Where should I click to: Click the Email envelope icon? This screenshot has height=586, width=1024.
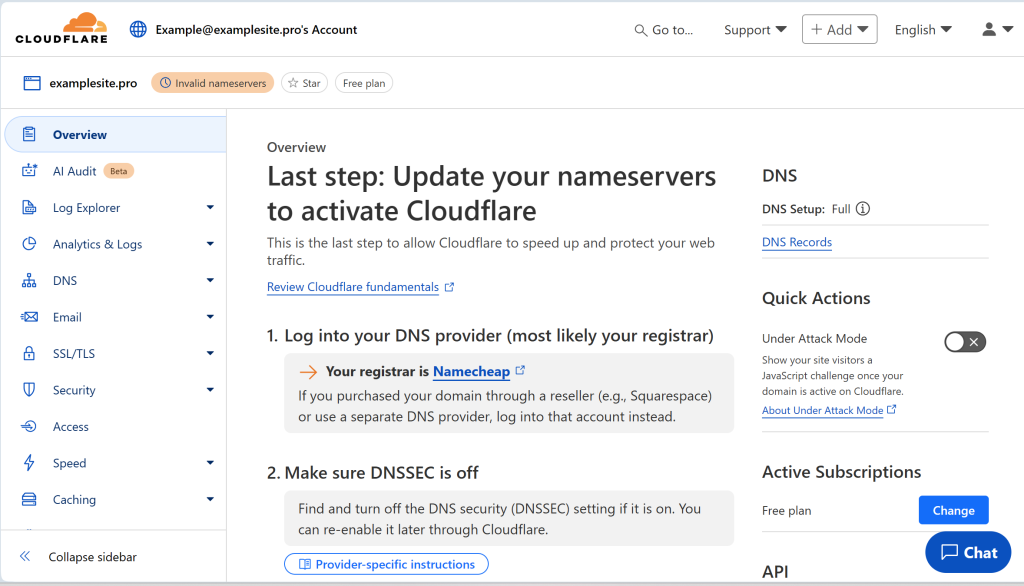point(29,317)
